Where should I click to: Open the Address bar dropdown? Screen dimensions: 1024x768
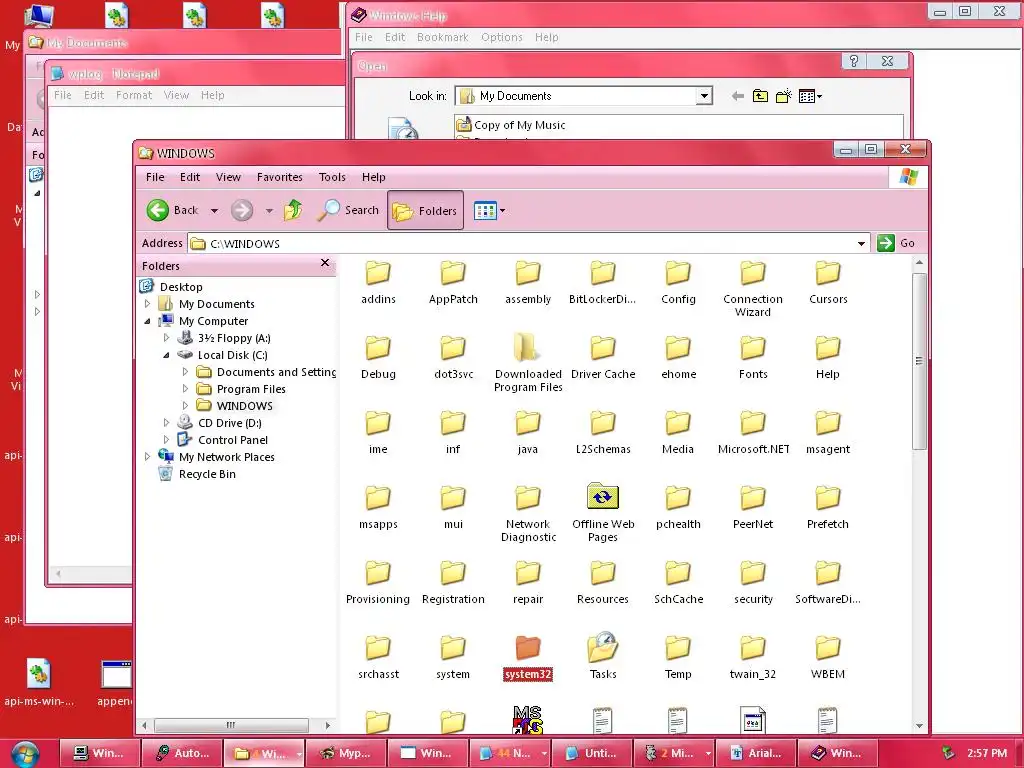click(x=861, y=244)
